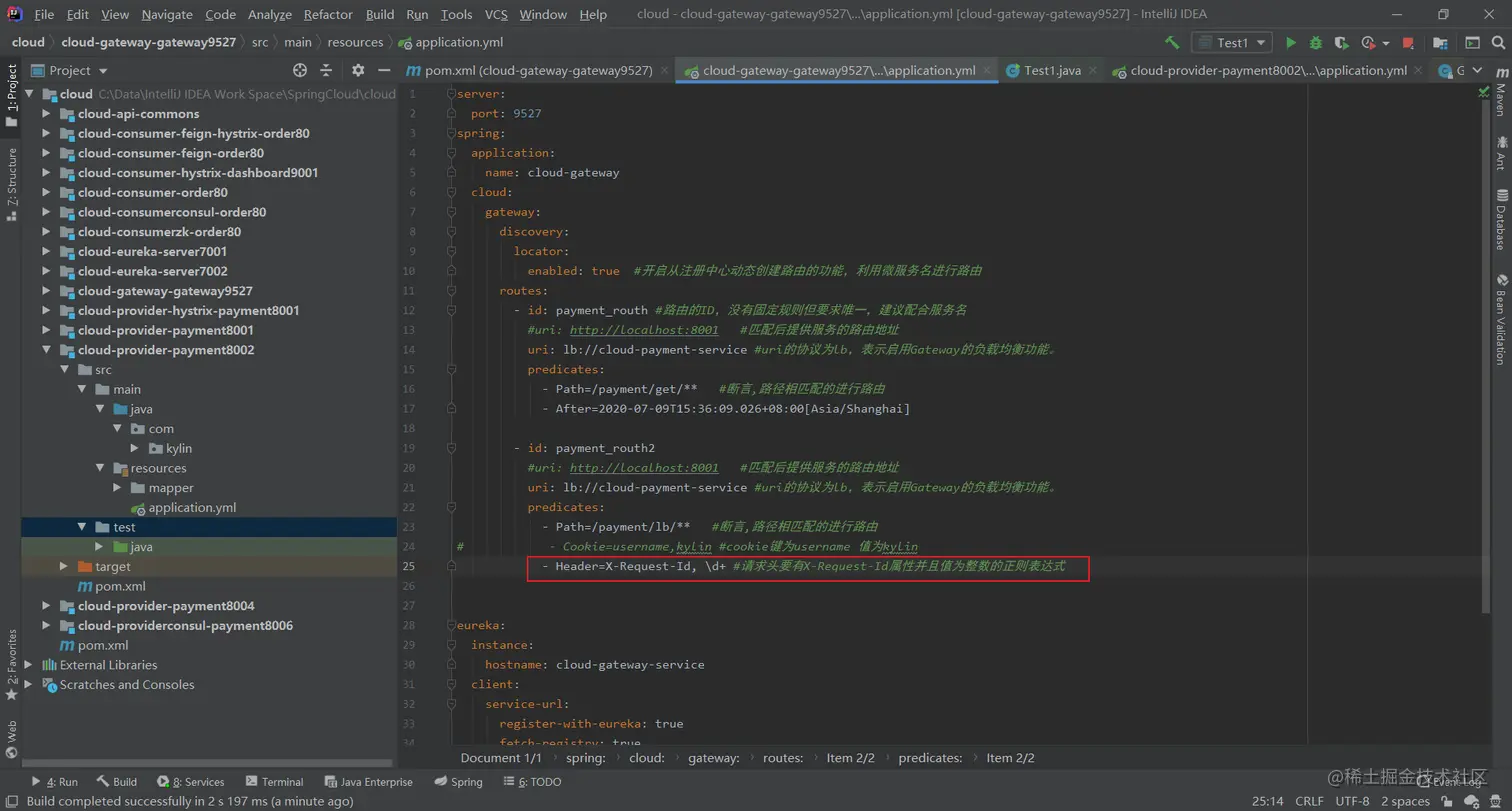Open Search Everywhere magnifier icon
The image size is (1512, 811).
pyautogui.click(x=1498, y=43)
